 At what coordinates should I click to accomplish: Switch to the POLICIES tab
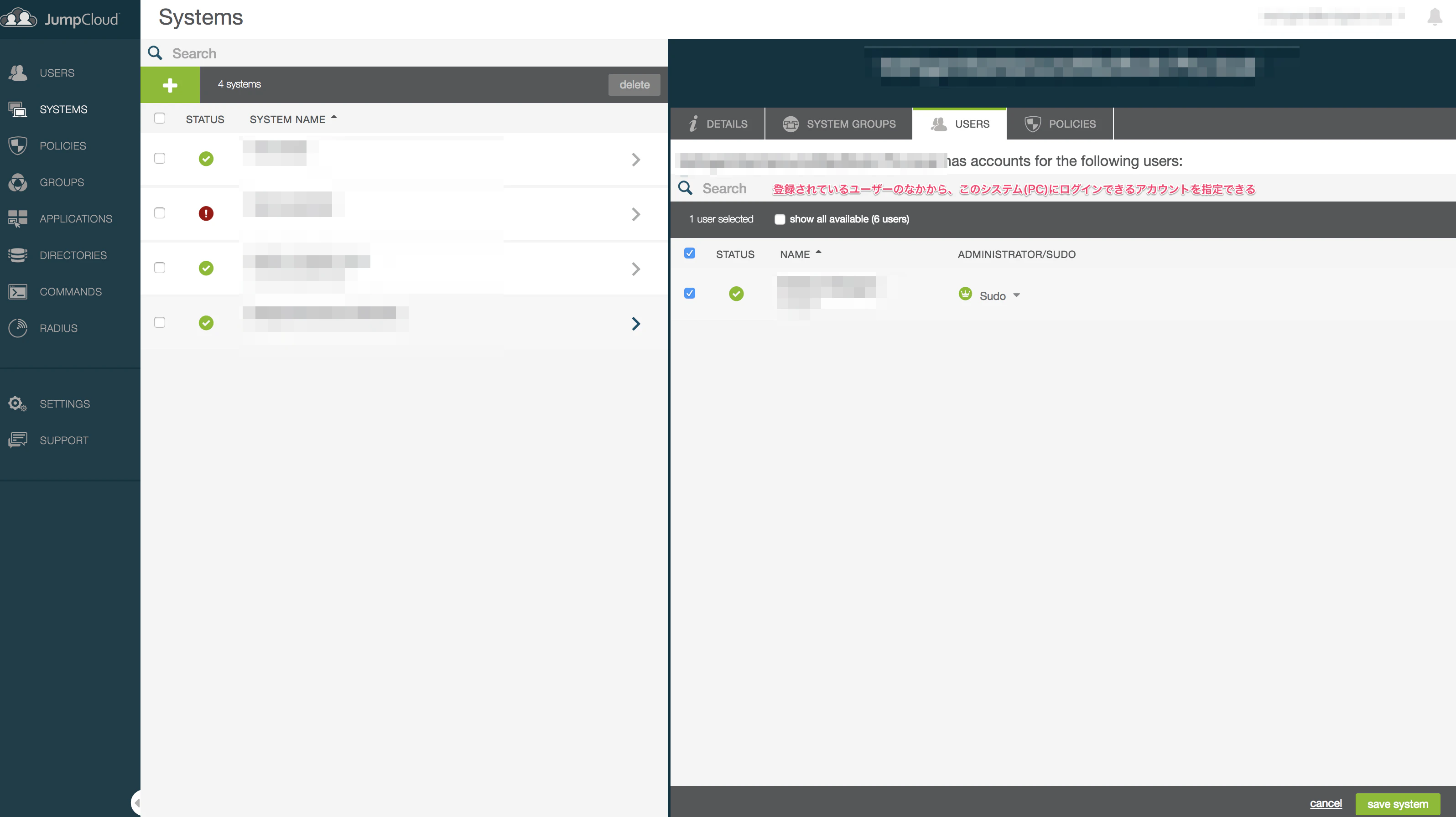coord(1061,124)
